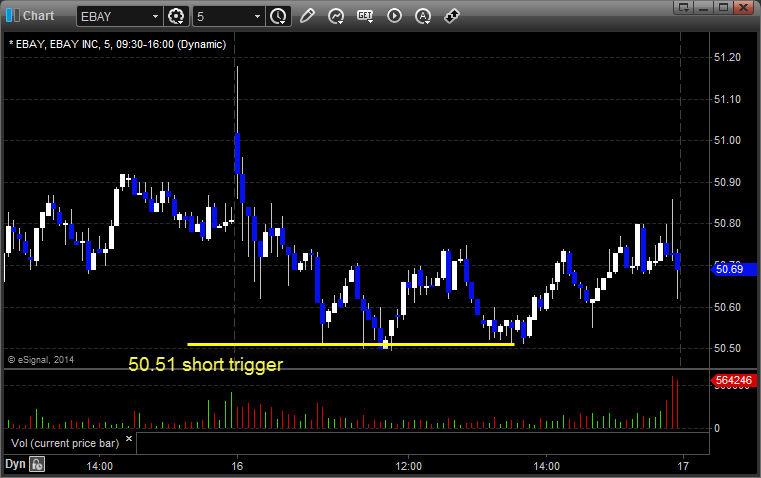Viewport: 761px width, 478px height.
Task: Click the Chart window logo icon
Action: 13,16
